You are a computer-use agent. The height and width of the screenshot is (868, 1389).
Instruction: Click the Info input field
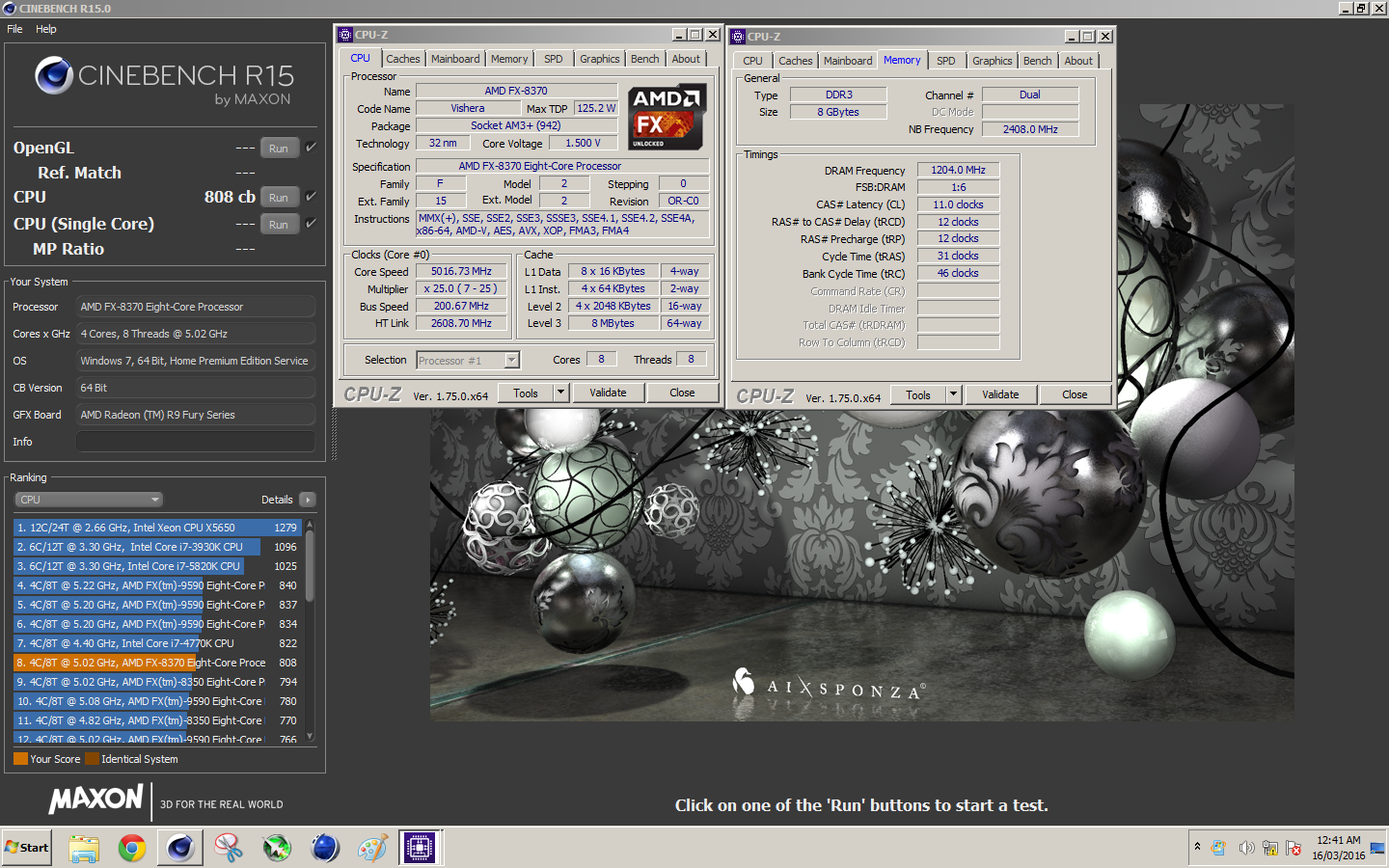pyautogui.click(x=196, y=442)
